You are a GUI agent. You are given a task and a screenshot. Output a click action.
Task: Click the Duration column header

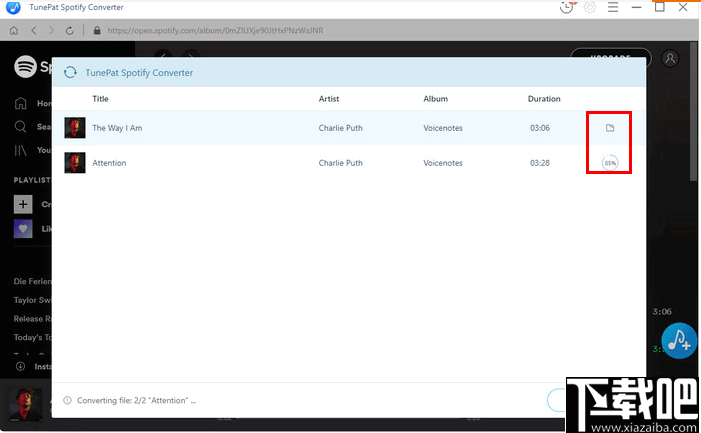click(544, 99)
